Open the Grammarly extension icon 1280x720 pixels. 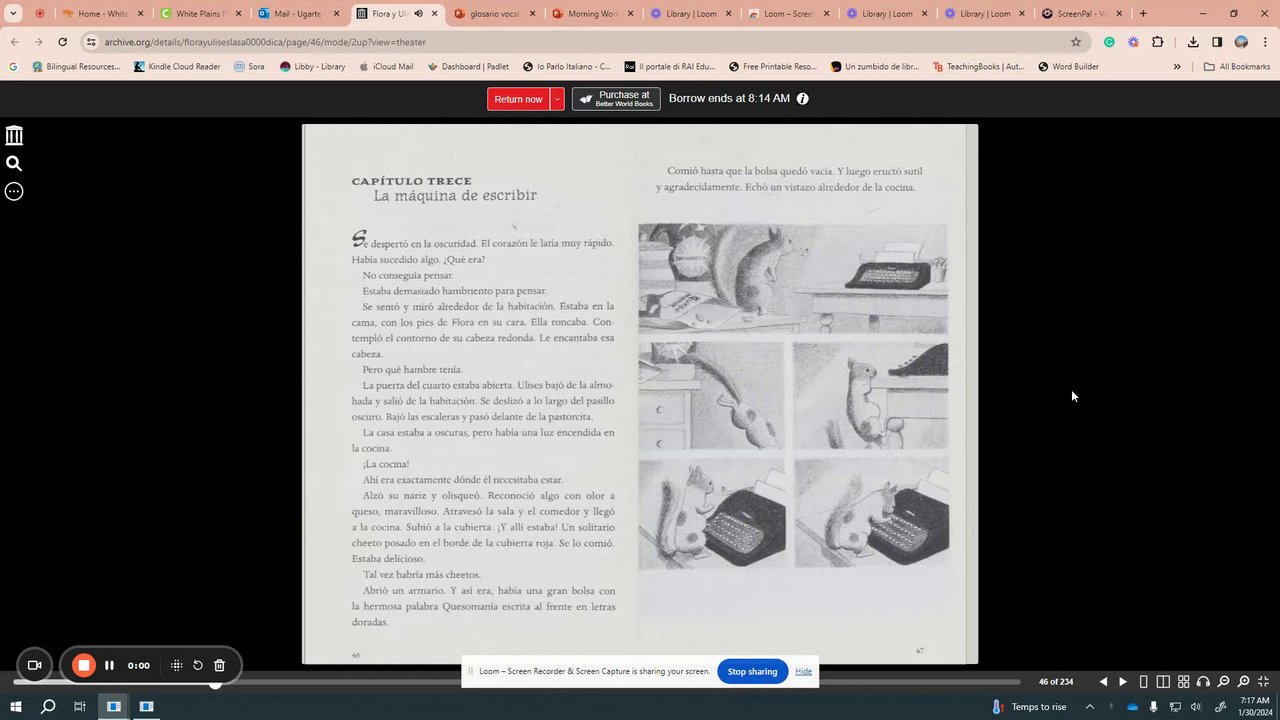tap(1109, 42)
